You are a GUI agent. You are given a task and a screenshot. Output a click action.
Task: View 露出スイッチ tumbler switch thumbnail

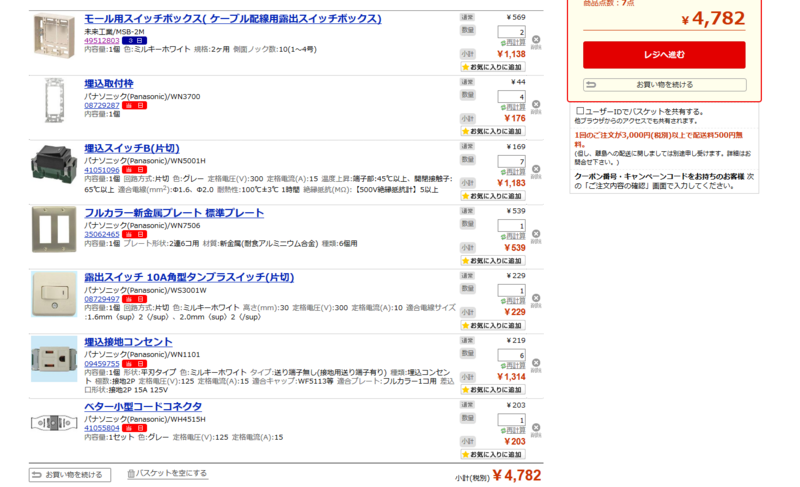point(54,294)
